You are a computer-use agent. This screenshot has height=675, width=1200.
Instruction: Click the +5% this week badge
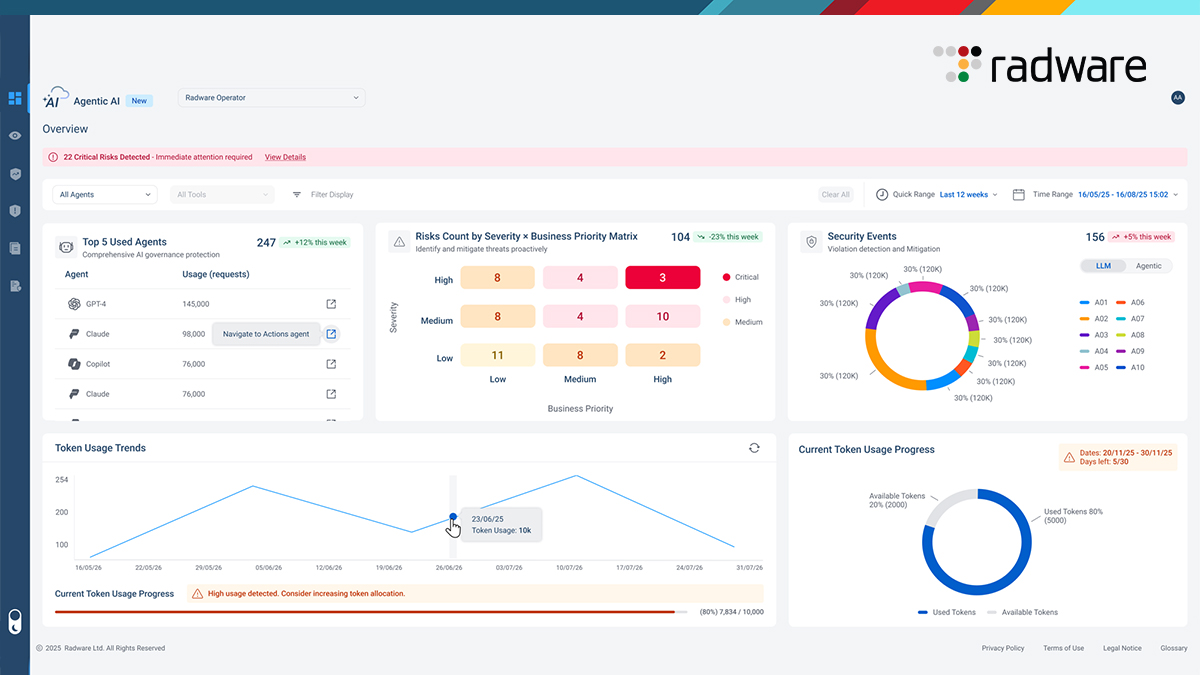[x=1142, y=237]
